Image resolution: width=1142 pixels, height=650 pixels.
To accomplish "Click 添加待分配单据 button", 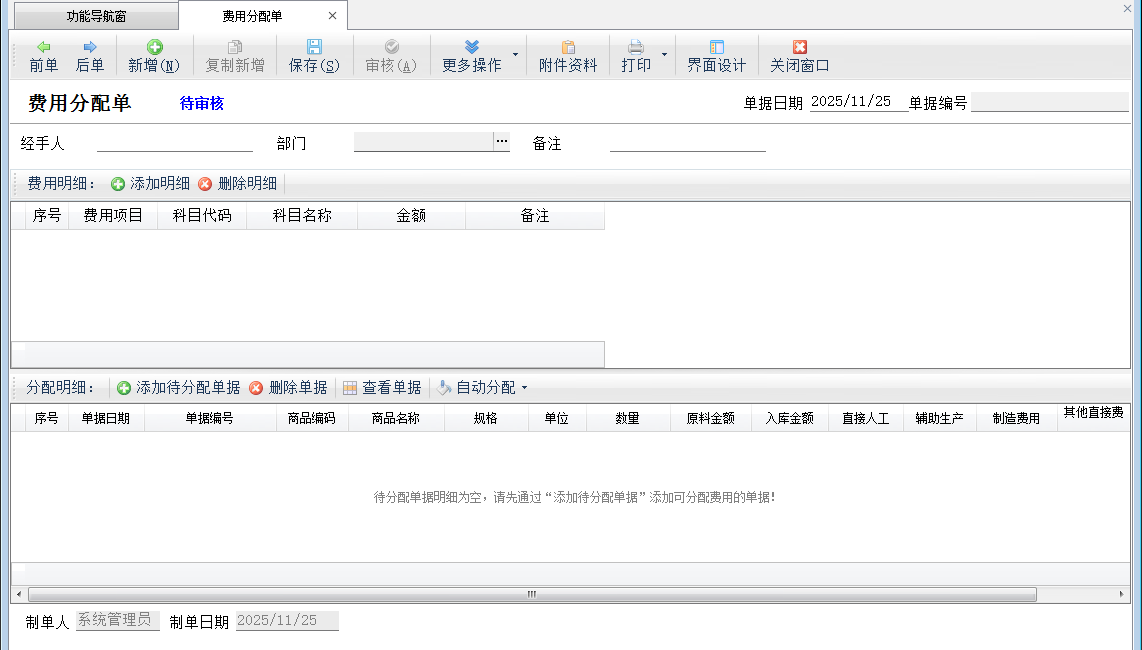I will 179,388.
